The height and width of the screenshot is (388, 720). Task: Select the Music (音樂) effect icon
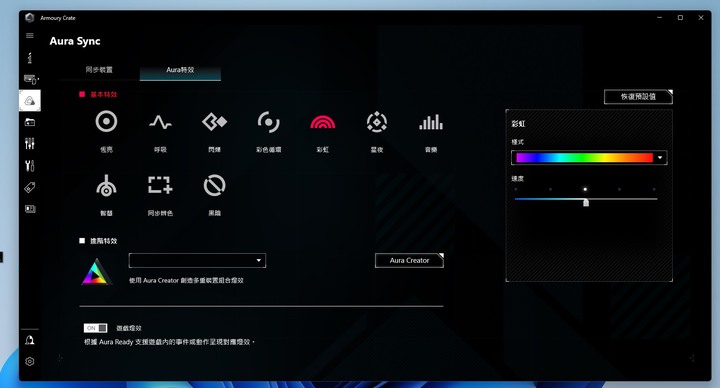pos(431,122)
